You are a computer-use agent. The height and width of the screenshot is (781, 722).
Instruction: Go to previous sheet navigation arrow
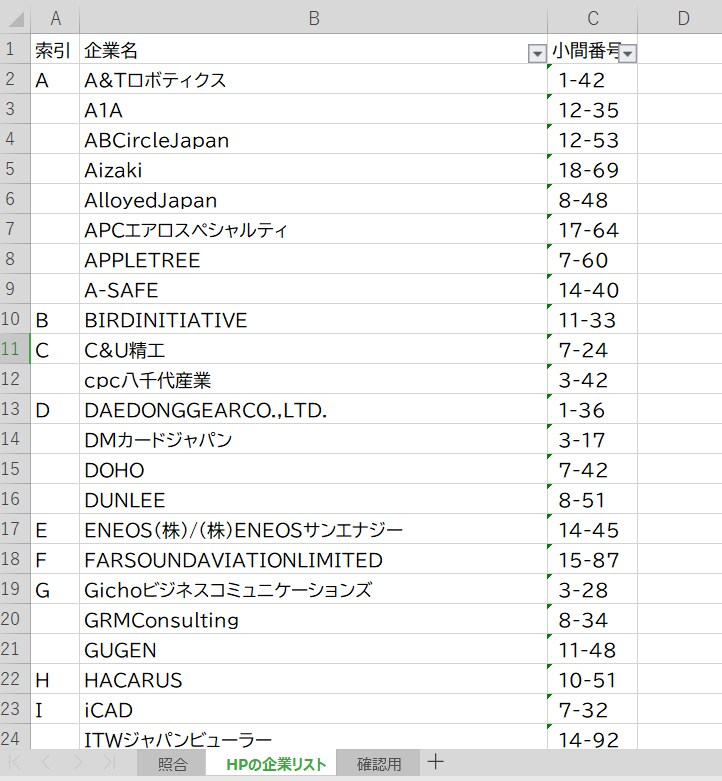(46, 762)
